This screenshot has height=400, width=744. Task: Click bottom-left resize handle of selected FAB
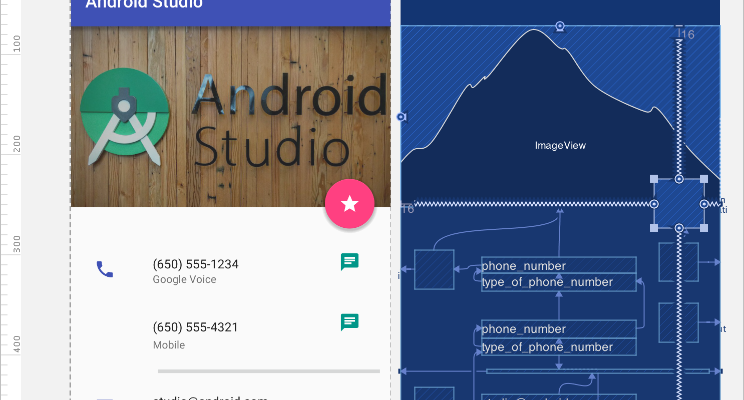pyautogui.click(x=654, y=228)
